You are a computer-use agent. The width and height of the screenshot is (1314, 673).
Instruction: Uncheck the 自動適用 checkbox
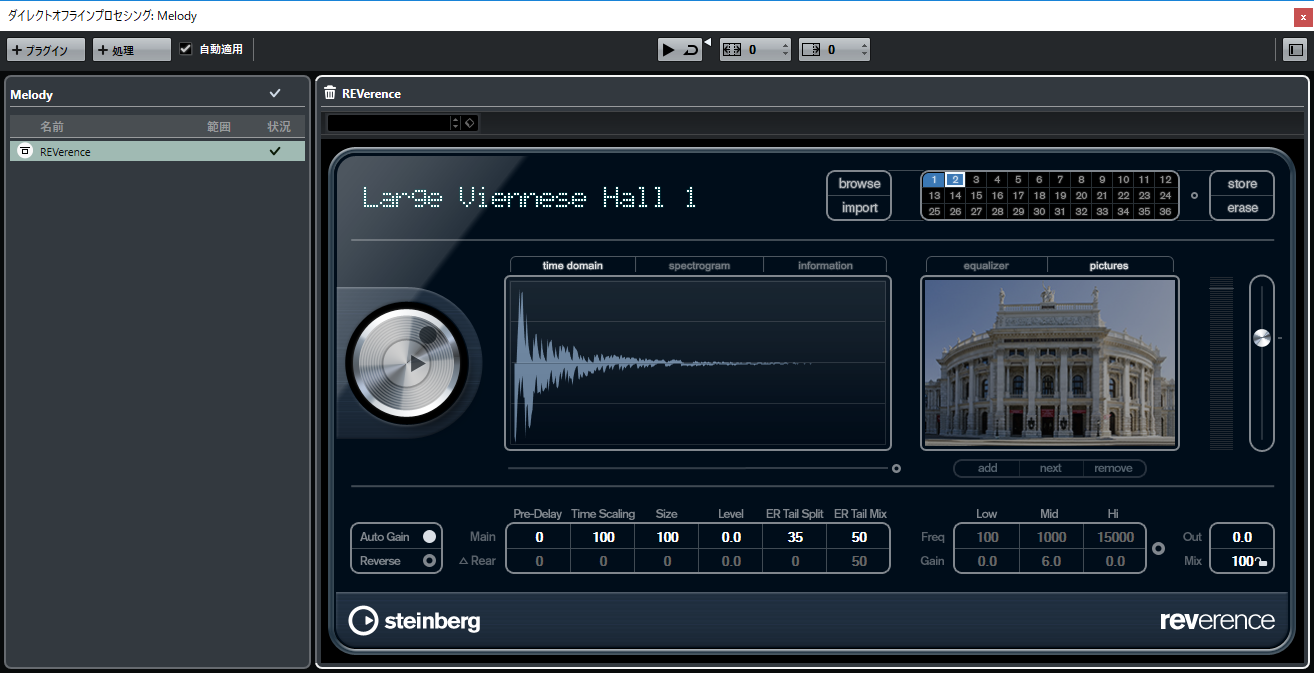pos(185,49)
